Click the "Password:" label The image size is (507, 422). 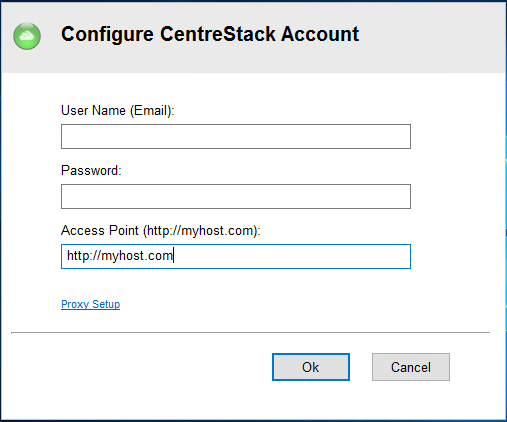click(91, 170)
